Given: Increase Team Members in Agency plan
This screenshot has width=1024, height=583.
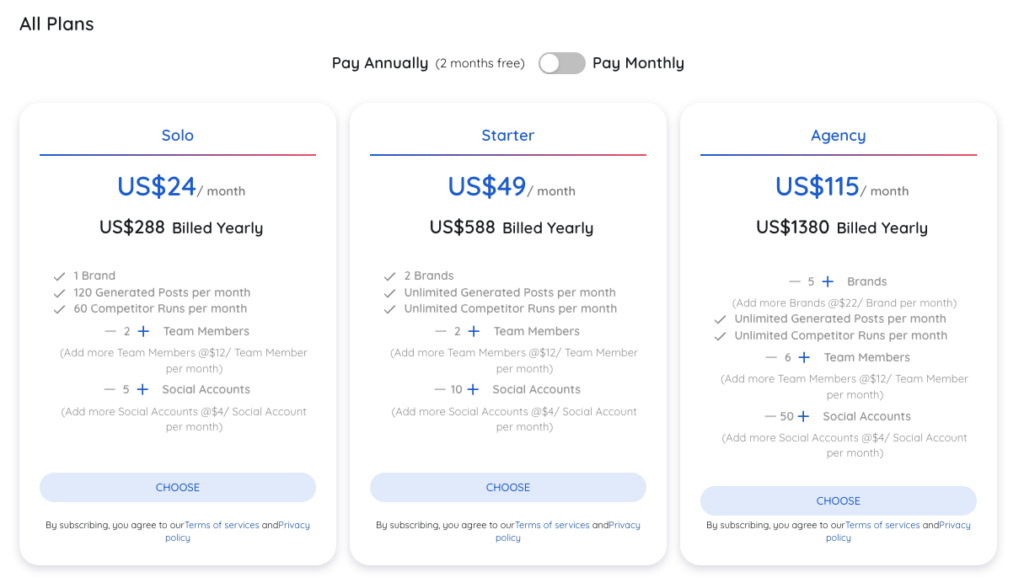Looking at the screenshot, I should pos(804,357).
